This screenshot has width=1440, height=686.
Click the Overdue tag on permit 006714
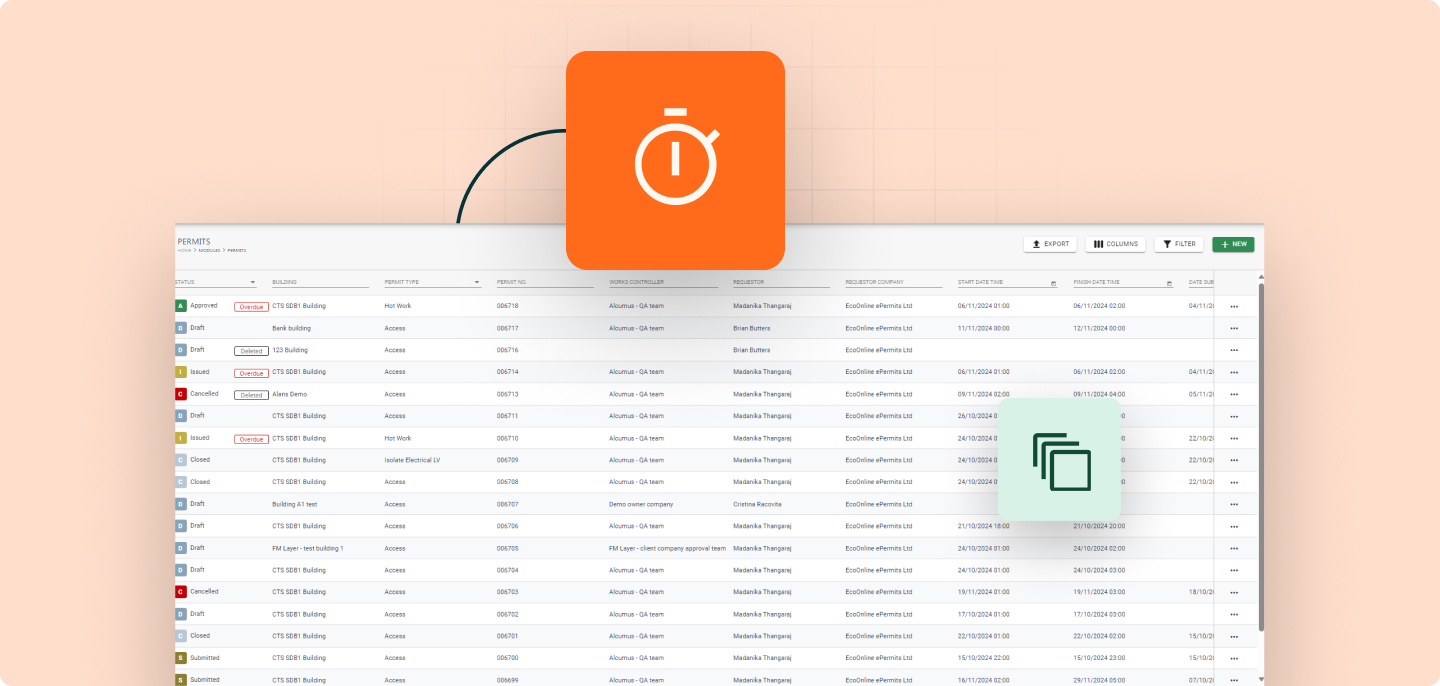[251, 373]
